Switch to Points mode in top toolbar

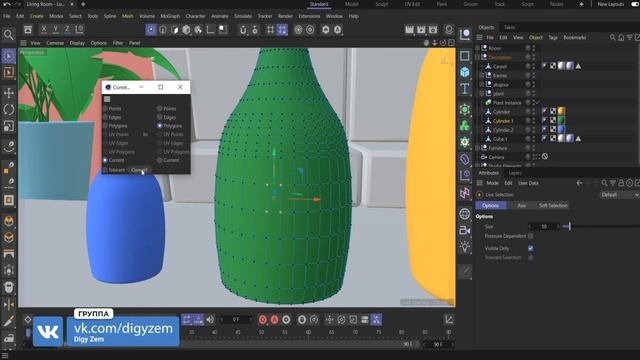pyautogui.click(x=151, y=30)
